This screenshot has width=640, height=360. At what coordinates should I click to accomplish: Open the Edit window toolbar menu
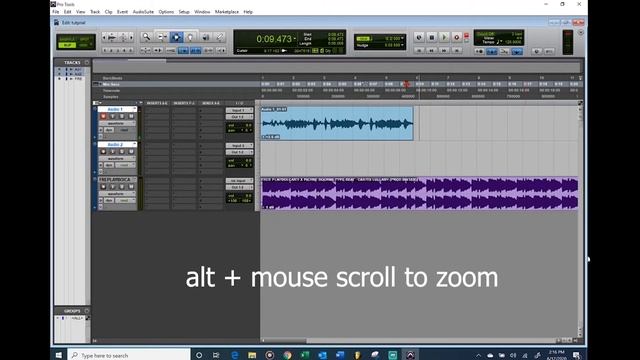coord(580,33)
